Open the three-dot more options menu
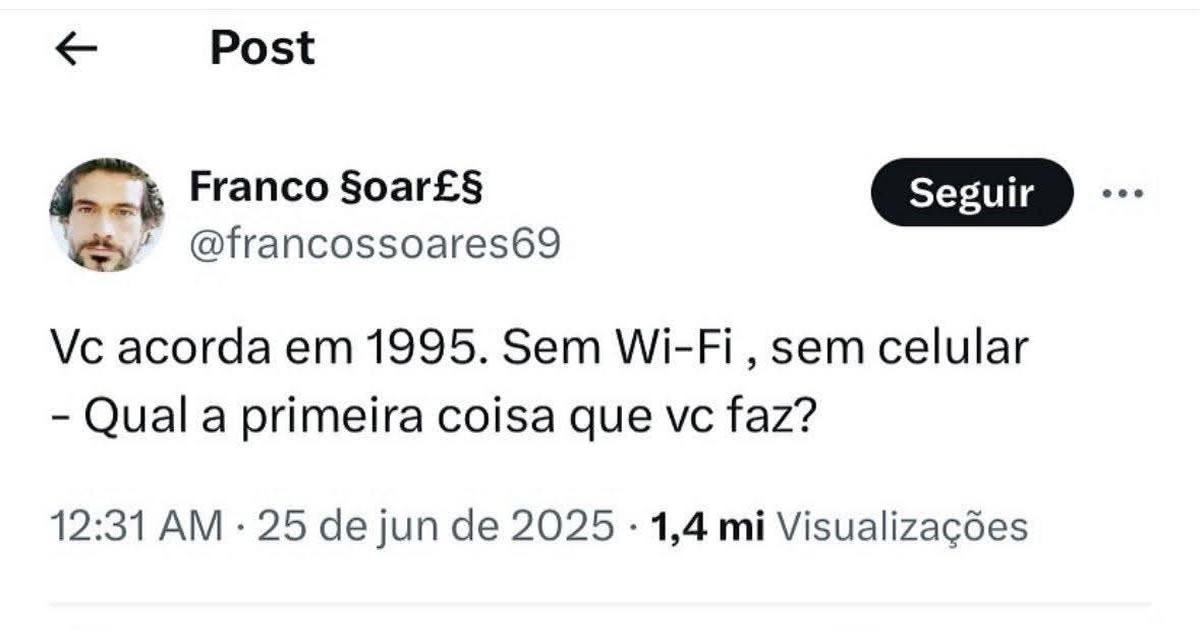The width and height of the screenshot is (1200, 630). click(x=1121, y=194)
